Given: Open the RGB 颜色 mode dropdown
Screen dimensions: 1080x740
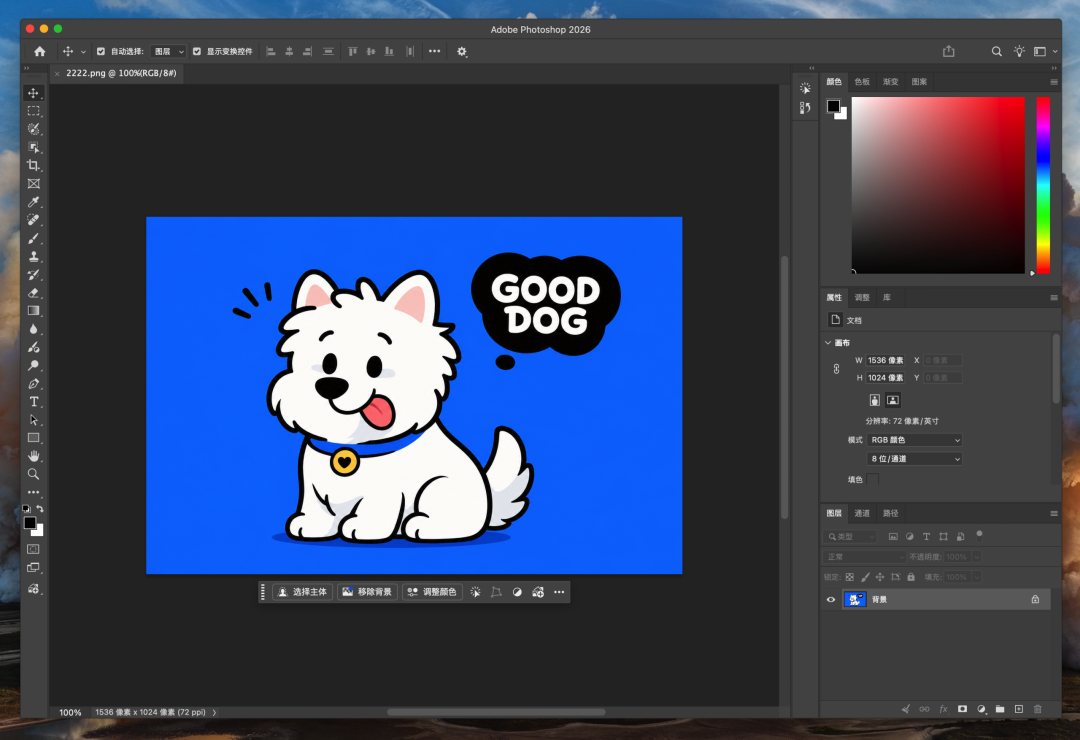Looking at the screenshot, I should point(914,440).
